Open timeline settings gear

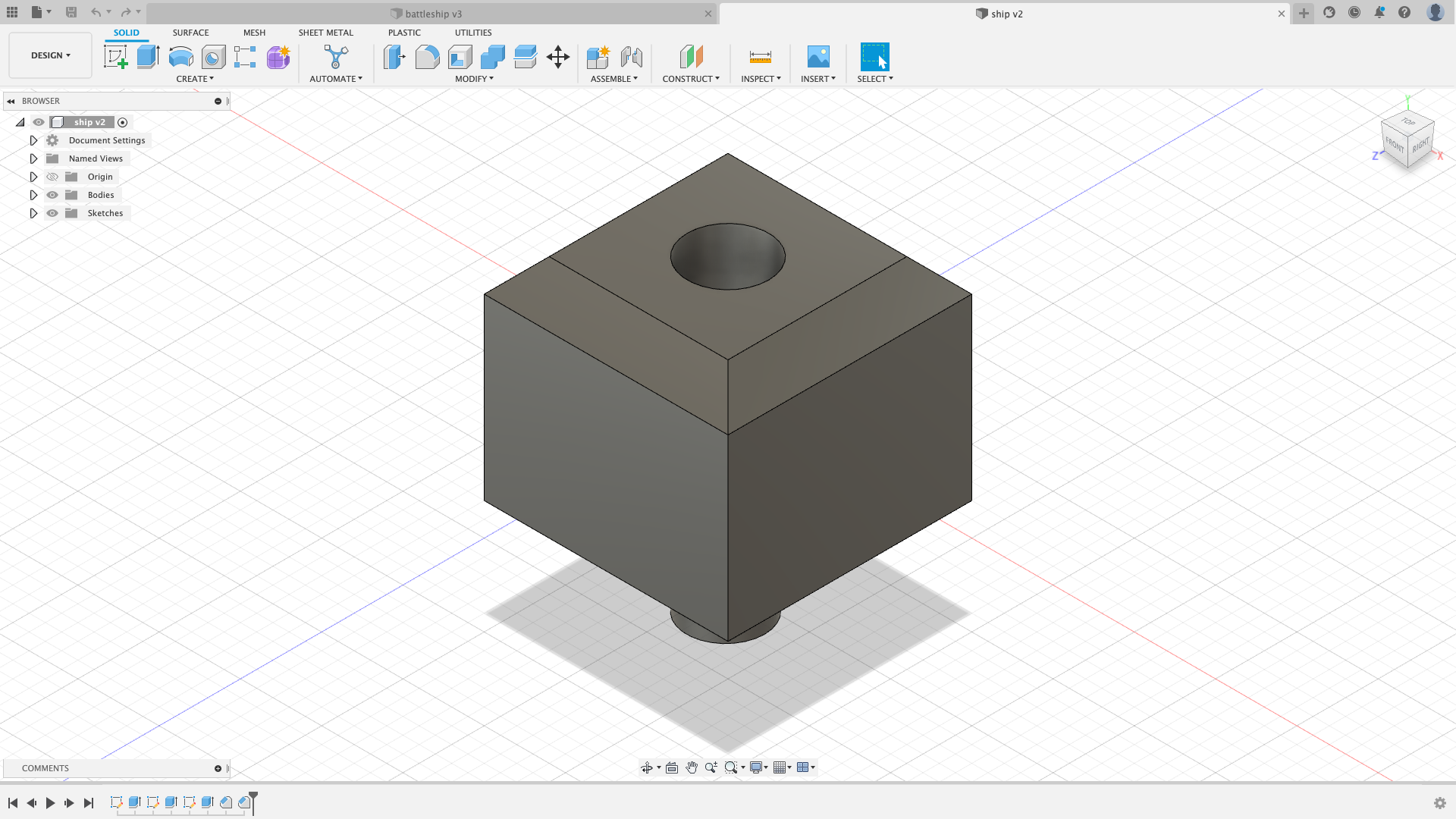click(1440, 803)
